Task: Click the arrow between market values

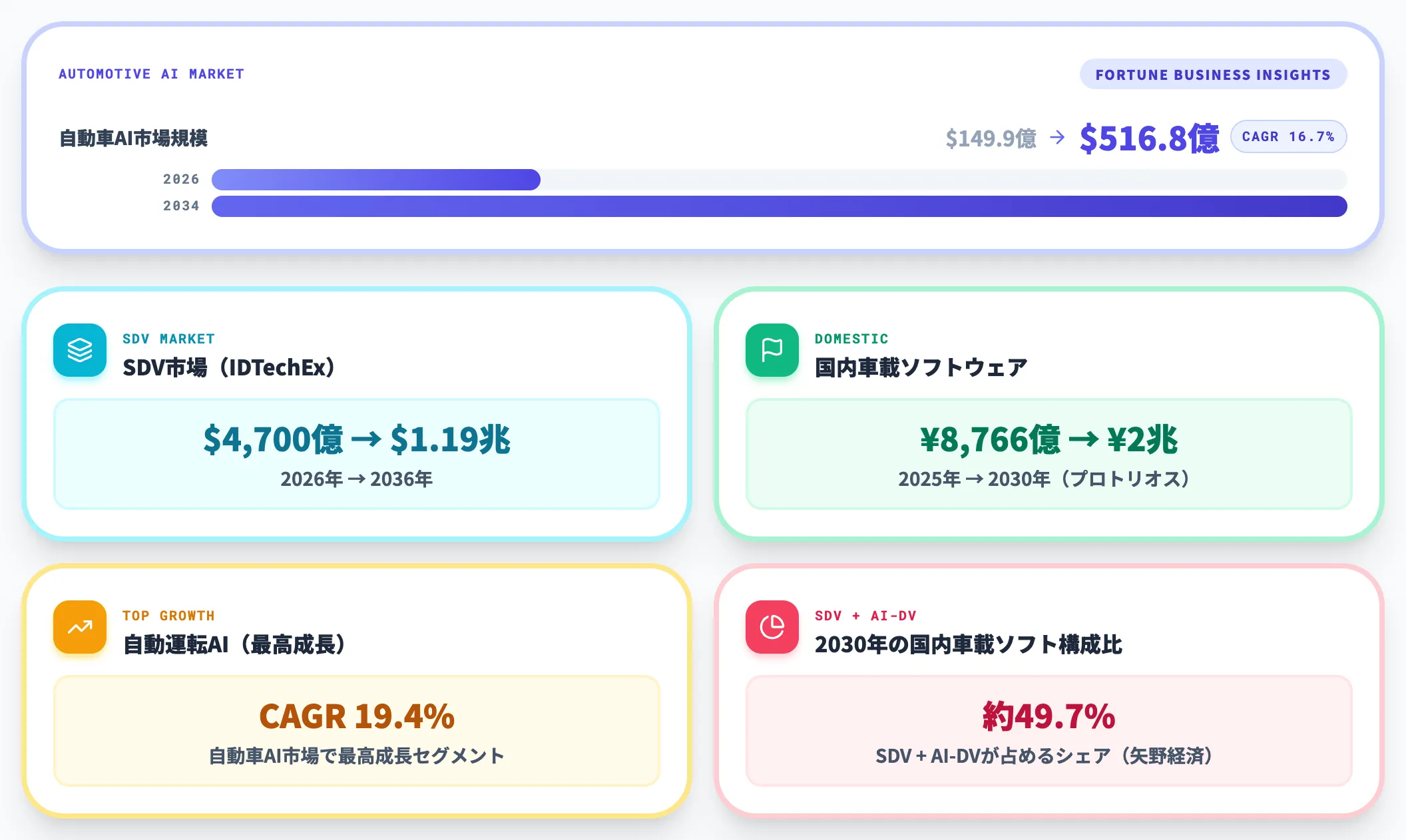Action: 1057,138
